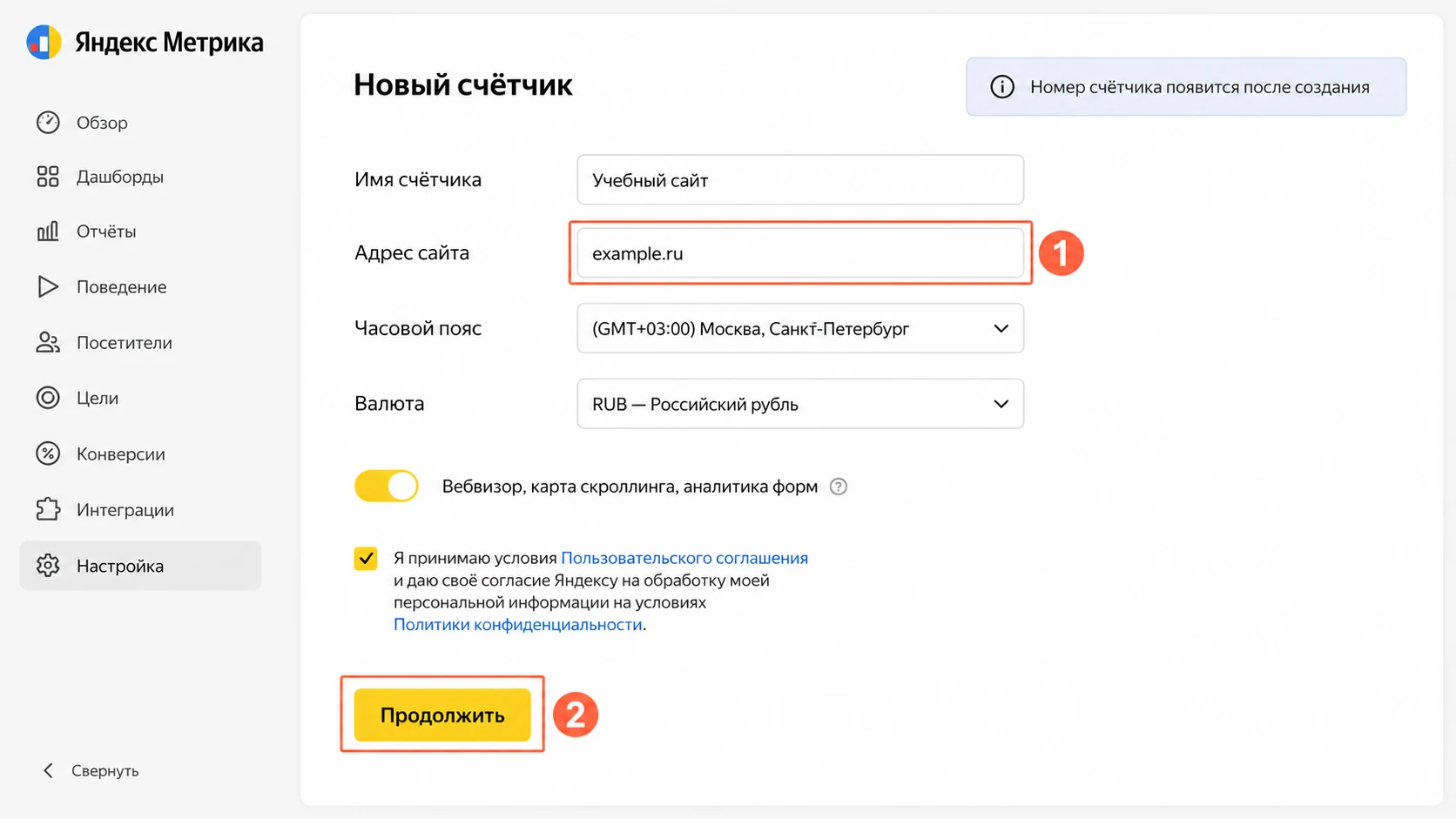Click the Имя счётчика label

point(418,179)
